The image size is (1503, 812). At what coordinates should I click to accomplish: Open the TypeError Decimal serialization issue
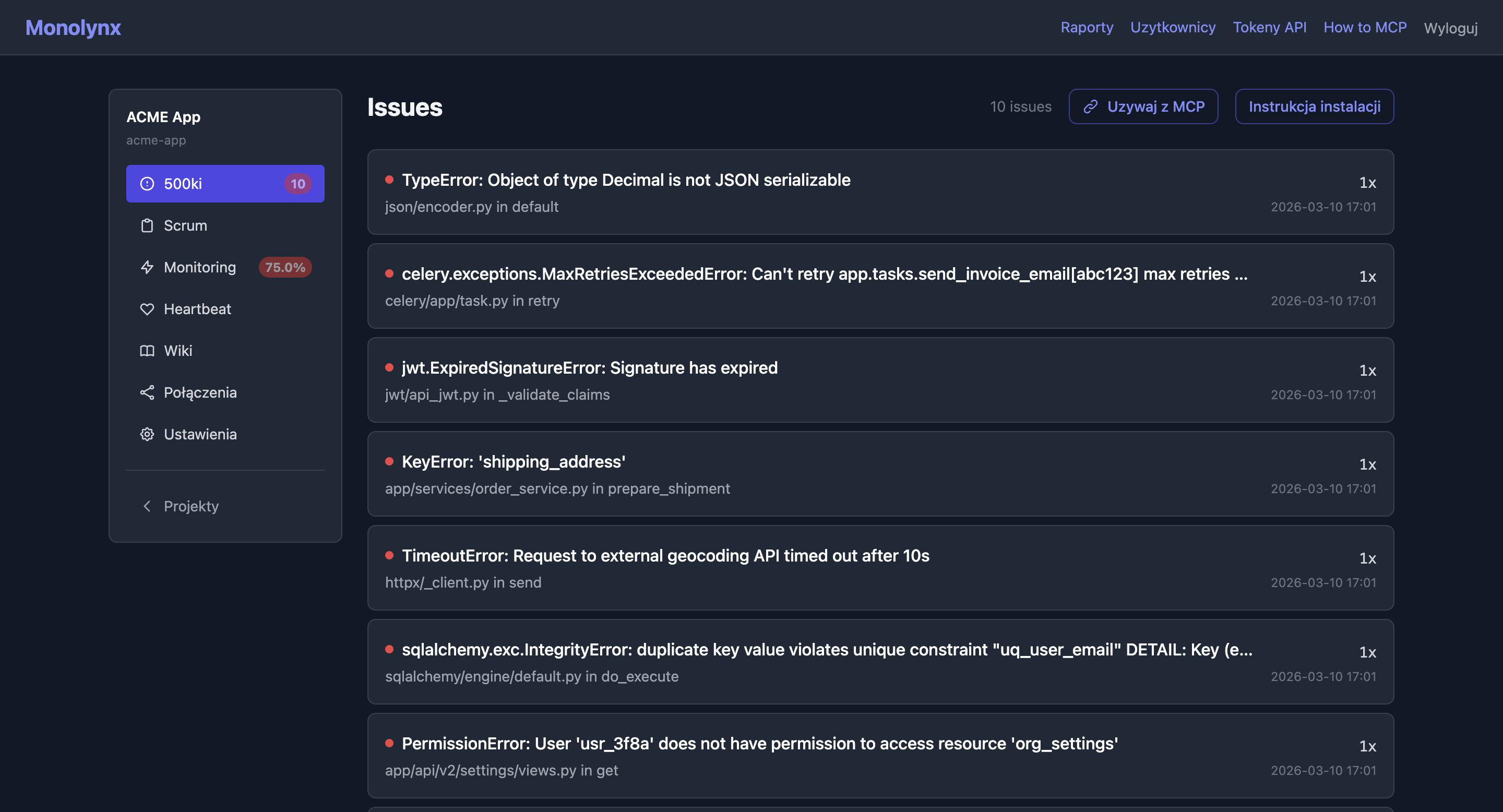[626, 180]
